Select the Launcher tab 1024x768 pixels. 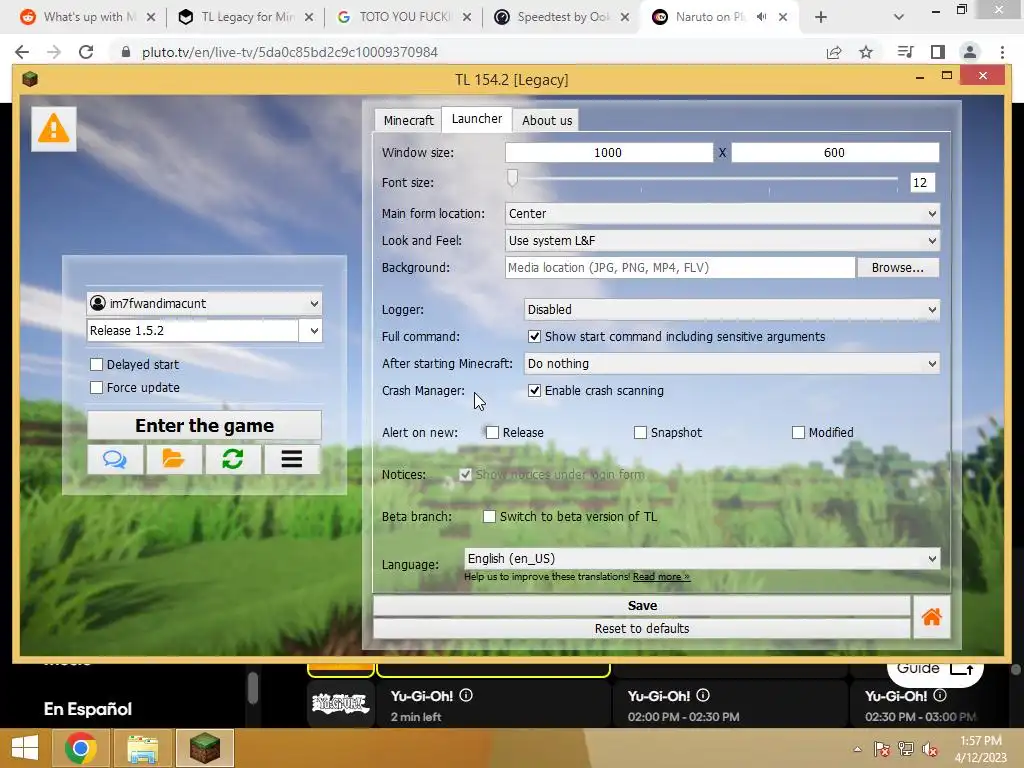coord(477,119)
